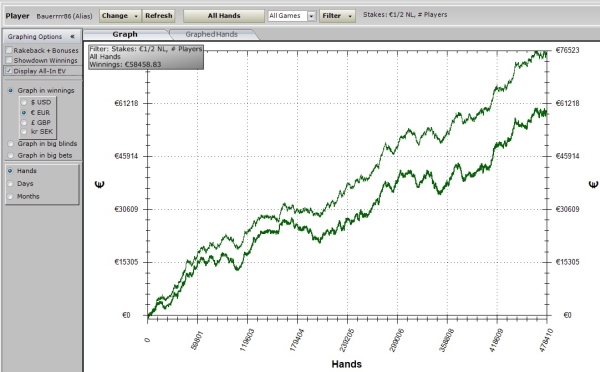Open the Change player dropdown
The height and width of the screenshot is (372, 600).
[120, 16]
